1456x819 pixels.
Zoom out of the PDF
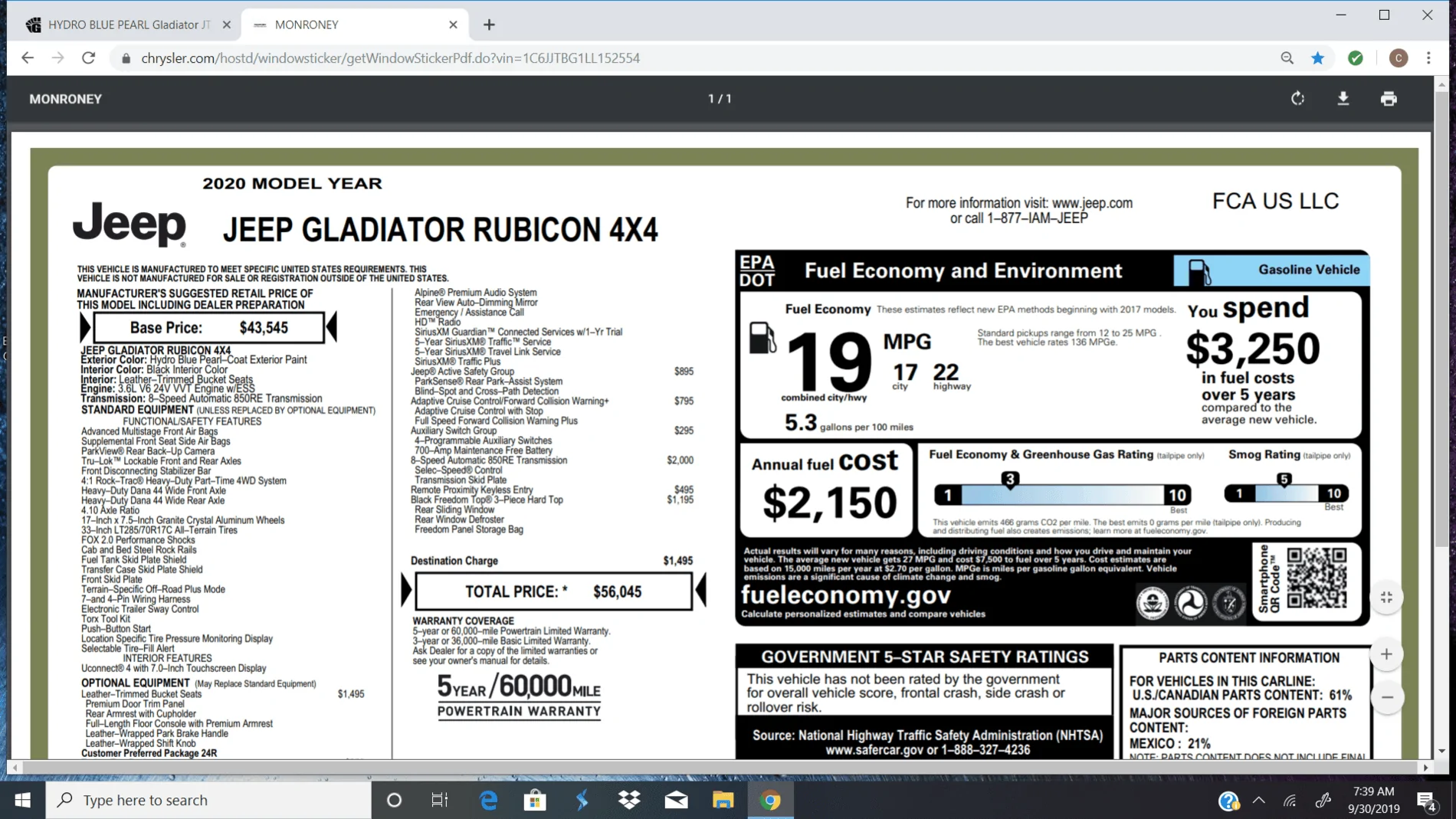pyautogui.click(x=1386, y=697)
